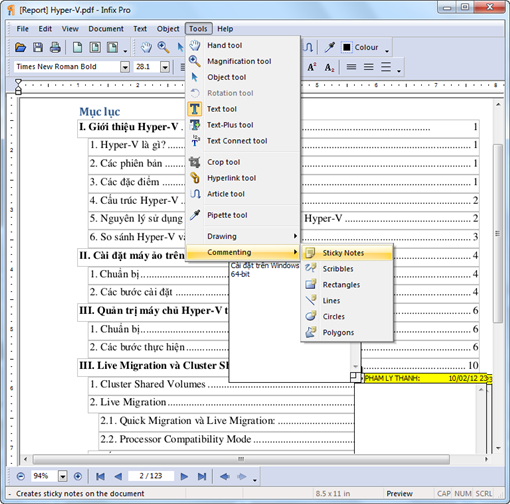Zoom in with the plus icon
Image resolution: width=510 pixels, height=504 pixels.
coord(78,476)
